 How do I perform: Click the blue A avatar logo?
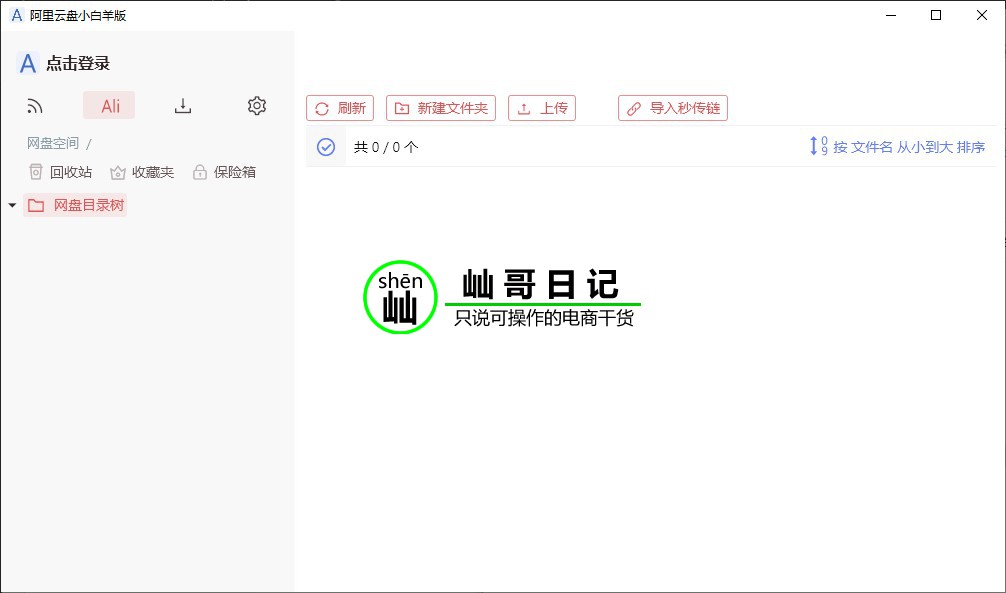[x=28, y=64]
